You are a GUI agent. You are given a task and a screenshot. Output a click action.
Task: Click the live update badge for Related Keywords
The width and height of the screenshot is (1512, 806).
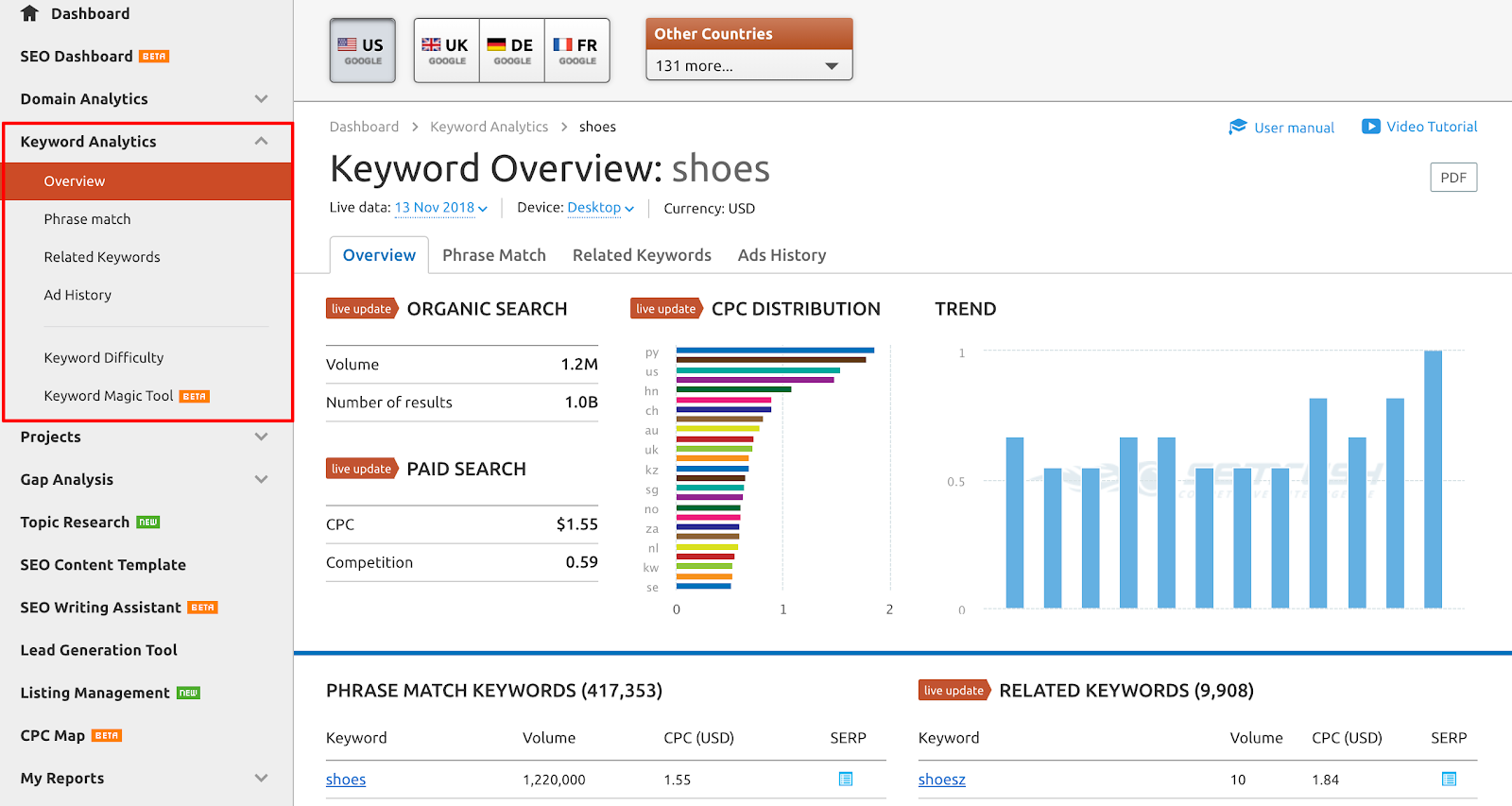[954, 691]
